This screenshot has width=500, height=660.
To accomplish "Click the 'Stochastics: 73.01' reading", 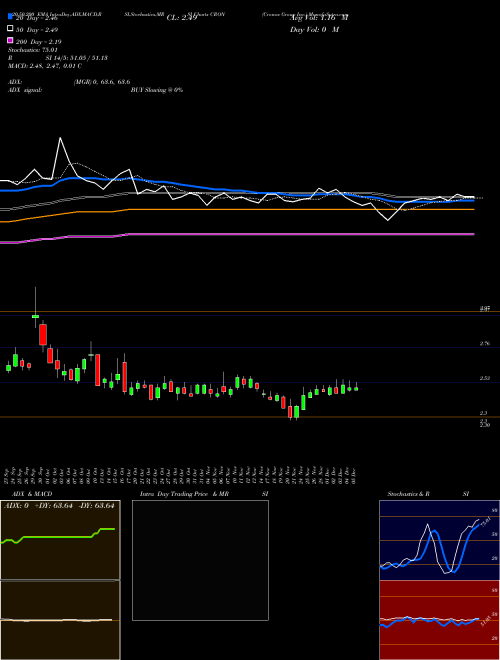I will [x=33, y=50].
